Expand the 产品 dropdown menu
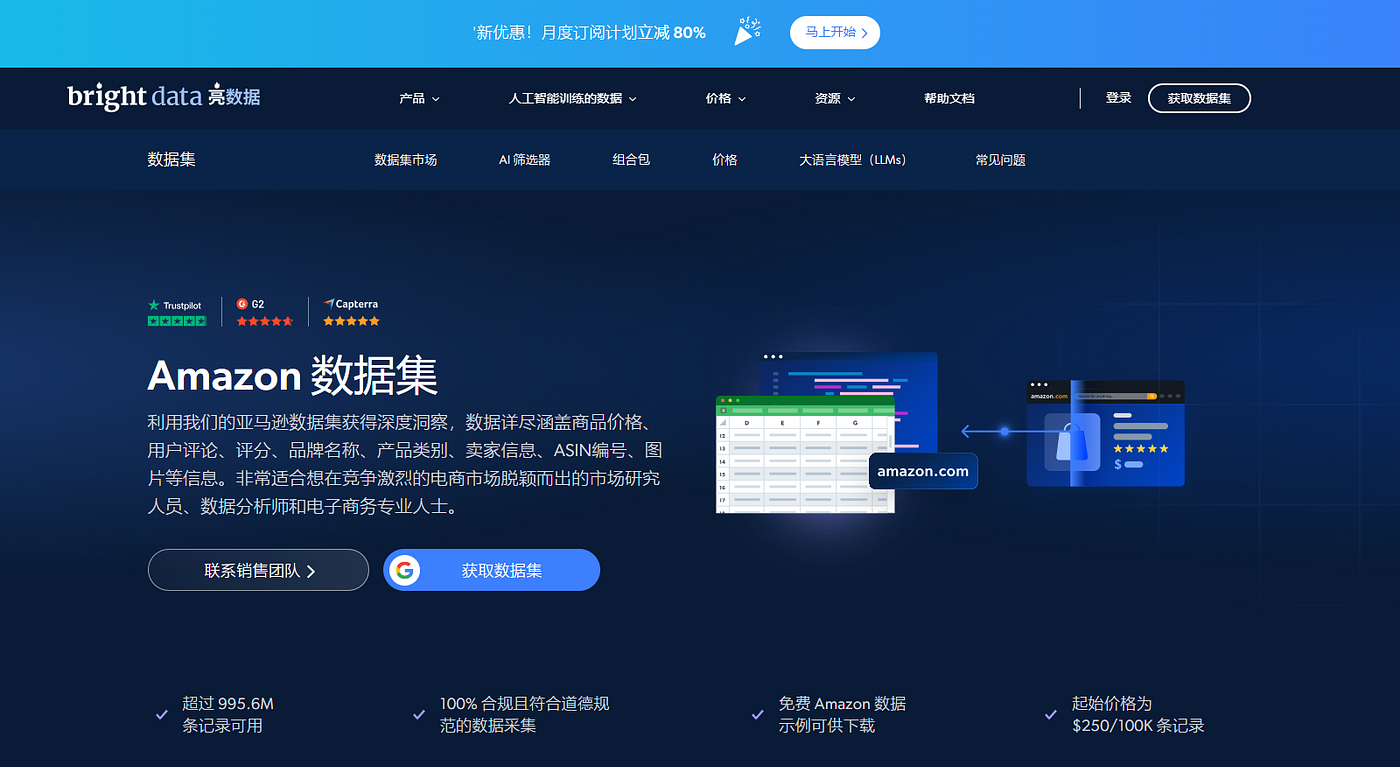 419,98
